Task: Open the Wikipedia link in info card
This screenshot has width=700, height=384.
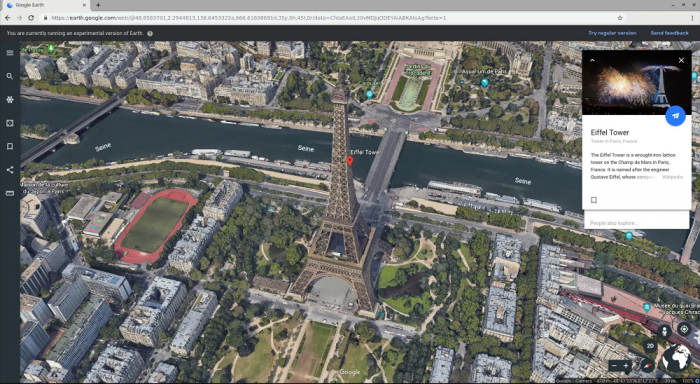Action: coord(672,177)
